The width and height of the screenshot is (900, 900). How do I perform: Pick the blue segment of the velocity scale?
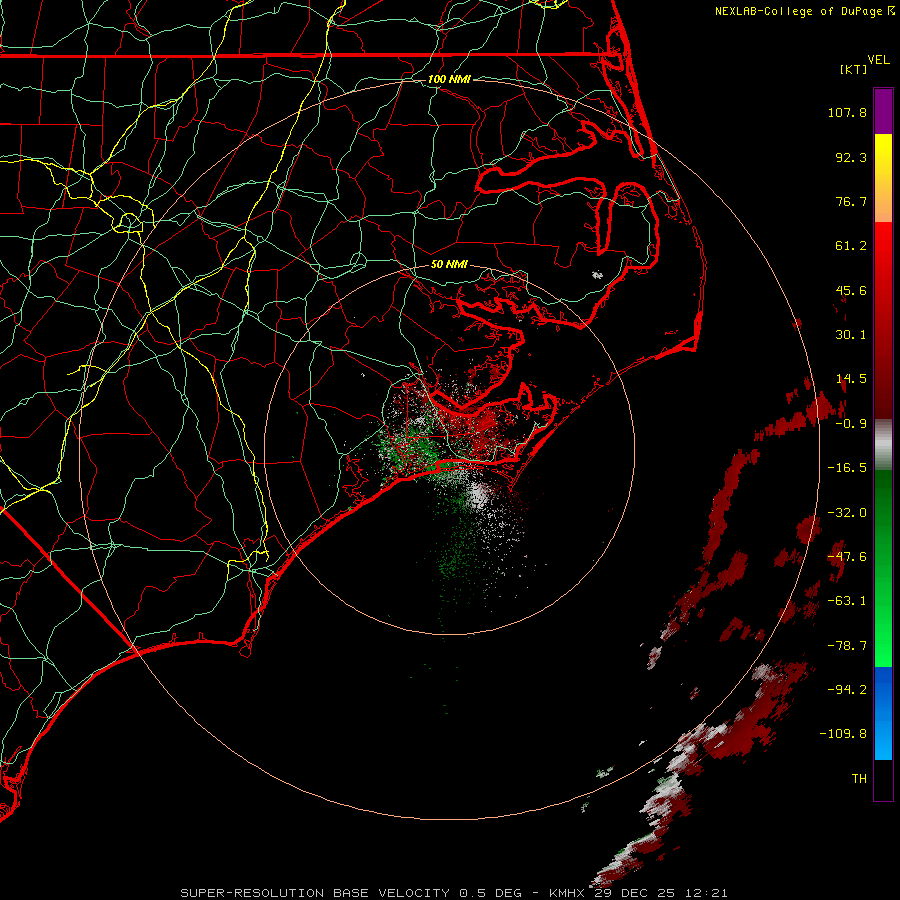click(883, 713)
